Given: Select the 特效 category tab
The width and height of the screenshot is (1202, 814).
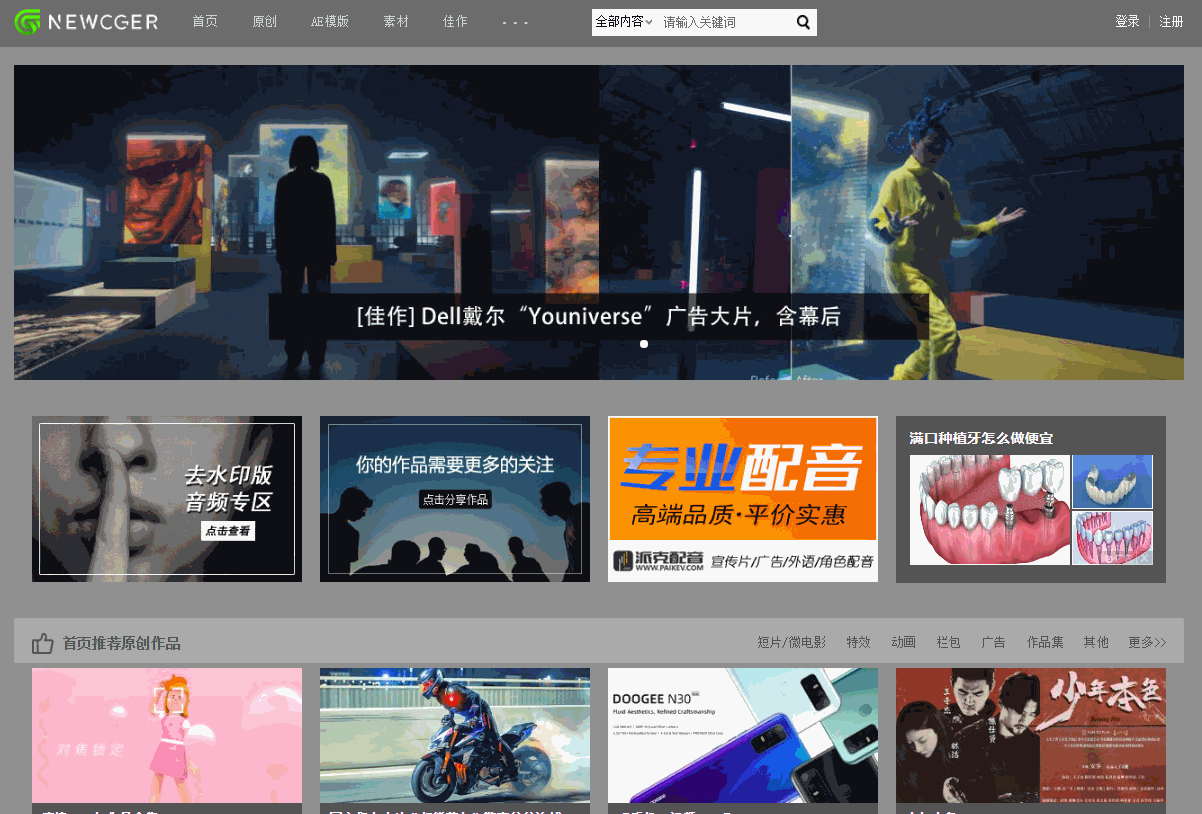Looking at the screenshot, I should [858, 642].
